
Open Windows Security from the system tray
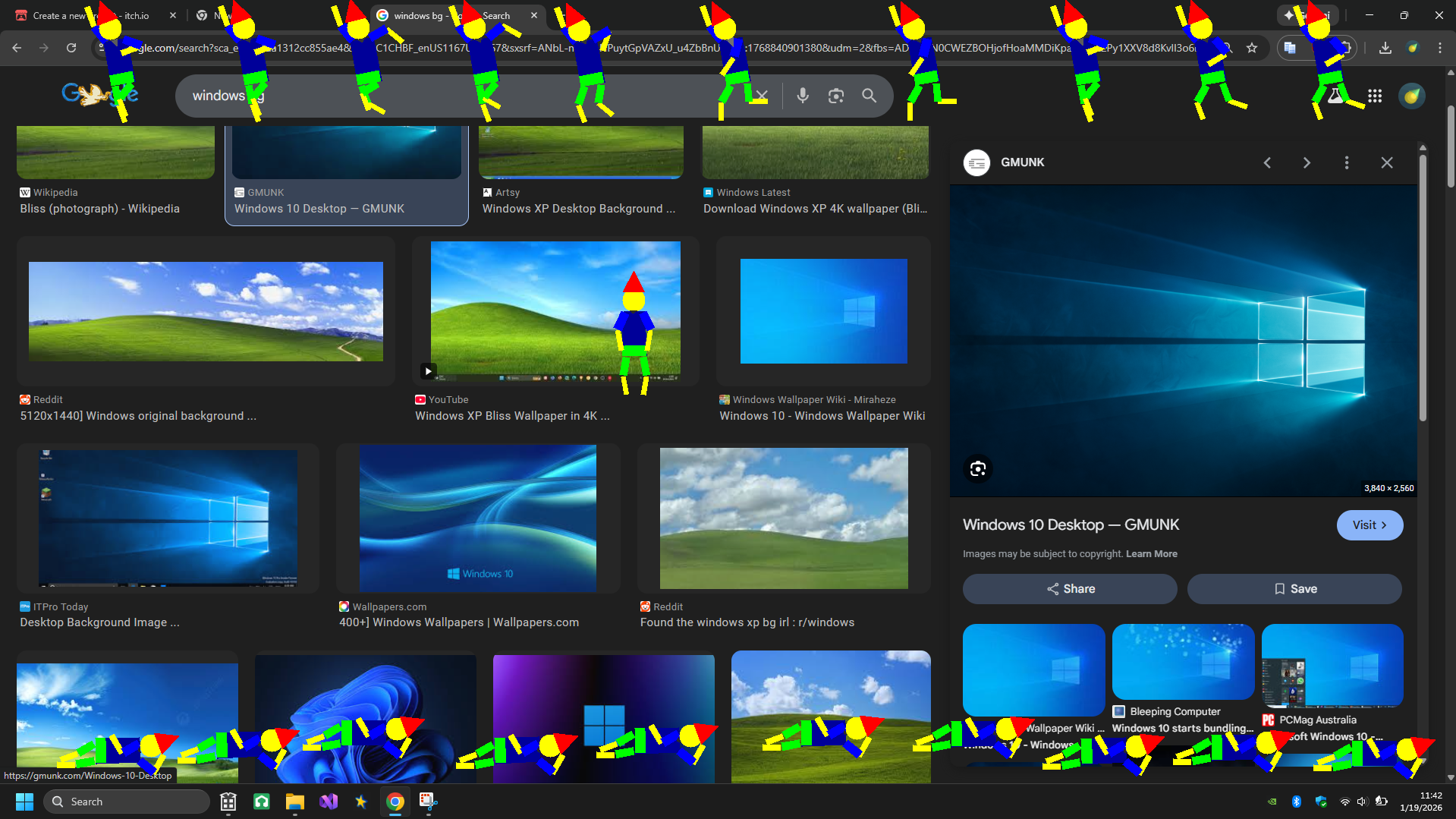1321,802
